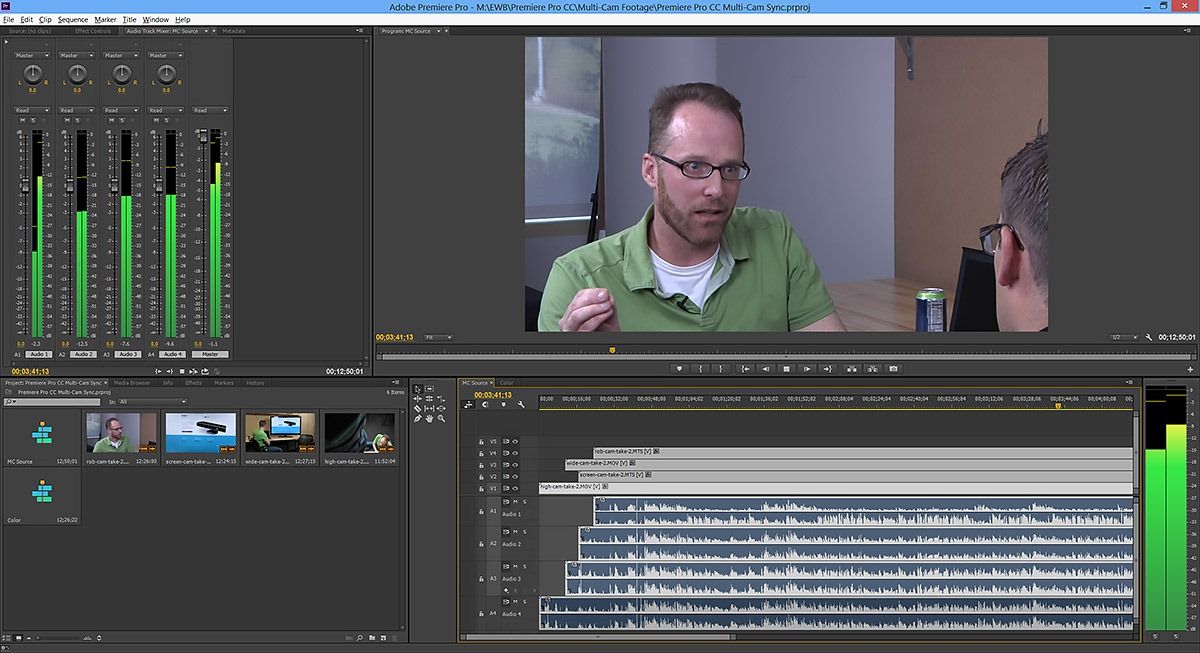Click the Program Monitor playhead marker
This screenshot has height=653, width=1200.
tap(612, 350)
